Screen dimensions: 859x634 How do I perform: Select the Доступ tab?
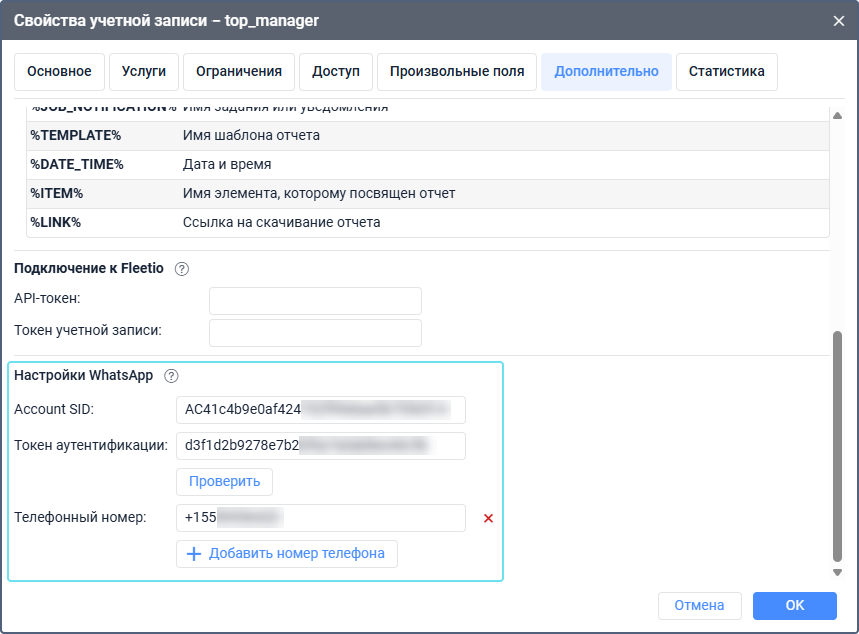click(336, 72)
